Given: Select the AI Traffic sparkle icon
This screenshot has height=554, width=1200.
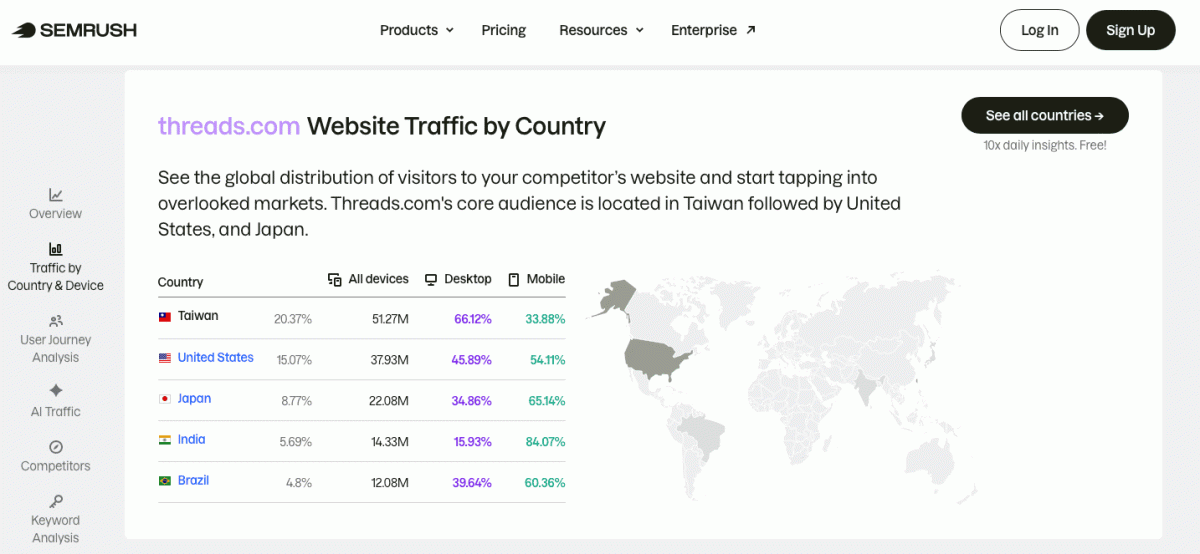Looking at the screenshot, I should tap(56, 390).
